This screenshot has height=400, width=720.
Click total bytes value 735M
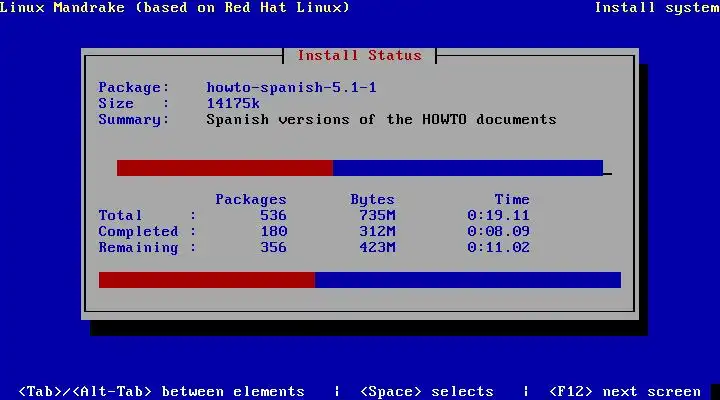(x=377, y=215)
